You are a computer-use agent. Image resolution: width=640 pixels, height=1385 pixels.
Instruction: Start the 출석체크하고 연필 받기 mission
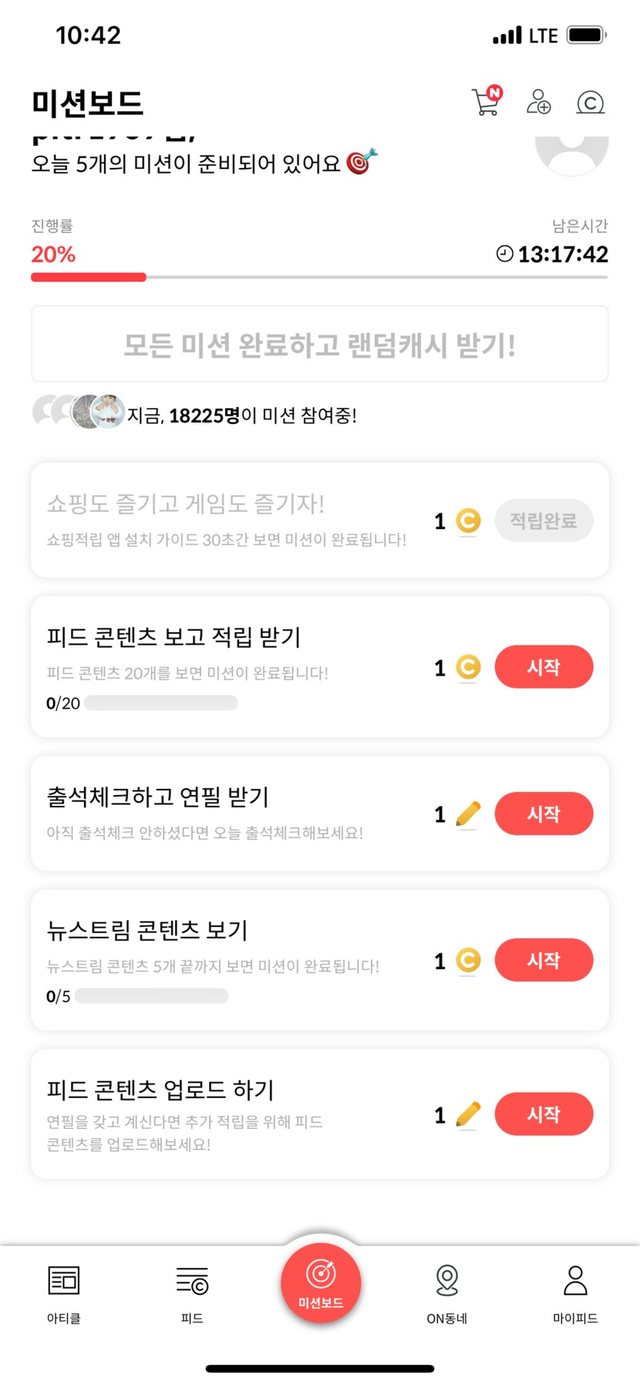543,814
